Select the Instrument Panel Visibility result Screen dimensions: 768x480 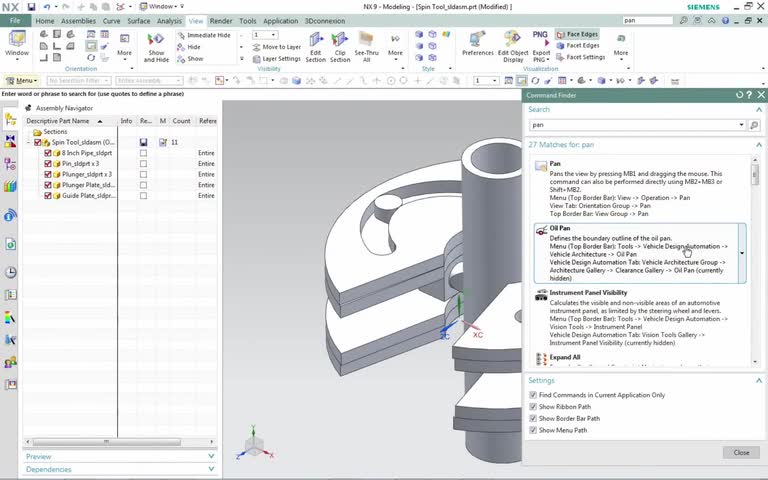pos(641,317)
